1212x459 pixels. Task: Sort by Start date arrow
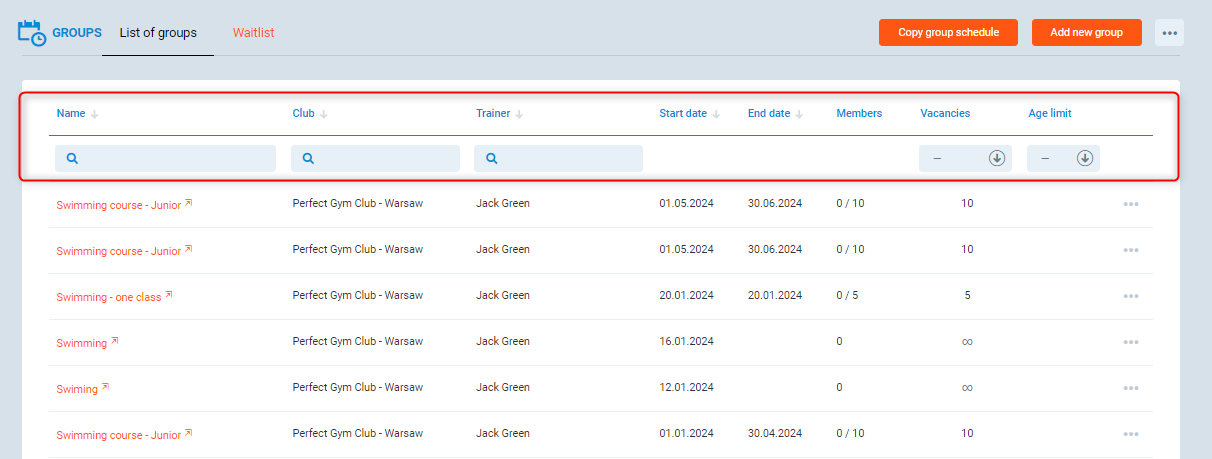click(x=716, y=114)
